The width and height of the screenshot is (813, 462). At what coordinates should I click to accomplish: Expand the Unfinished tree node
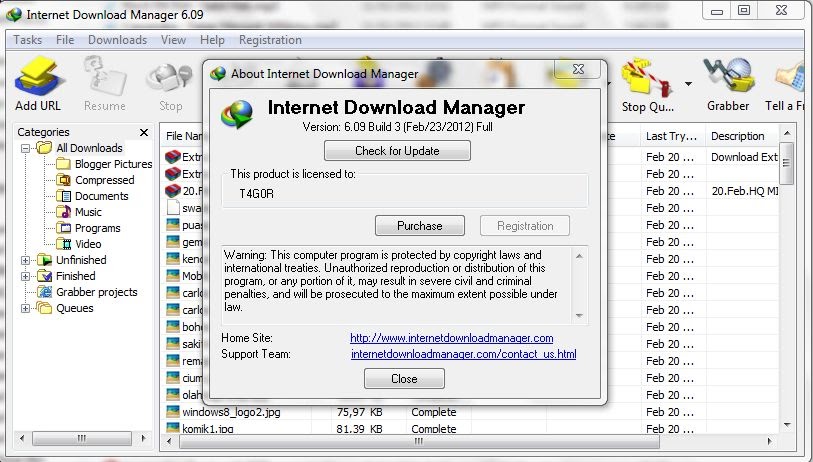point(25,260)
